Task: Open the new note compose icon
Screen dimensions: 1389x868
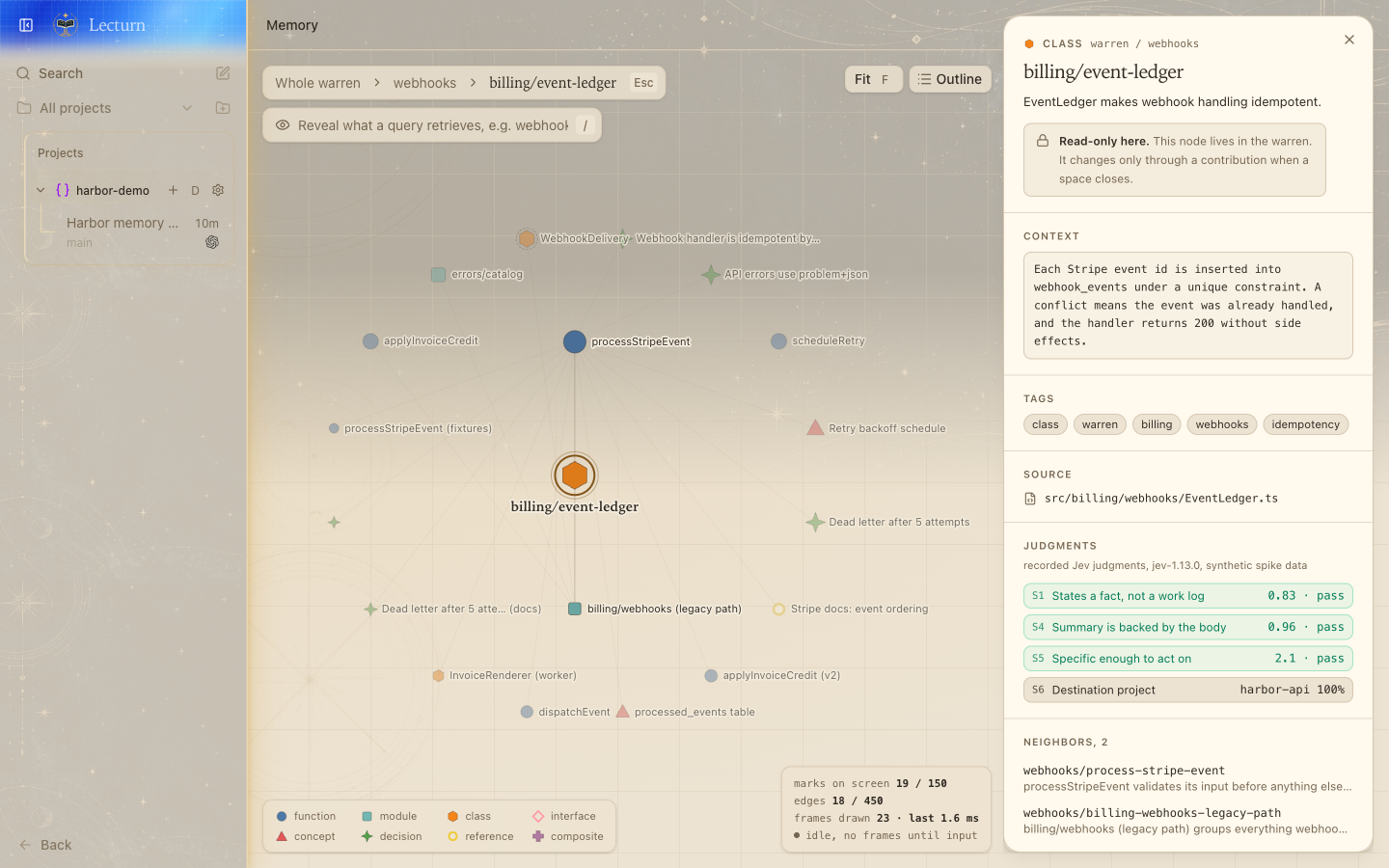Action: point(223,73)
